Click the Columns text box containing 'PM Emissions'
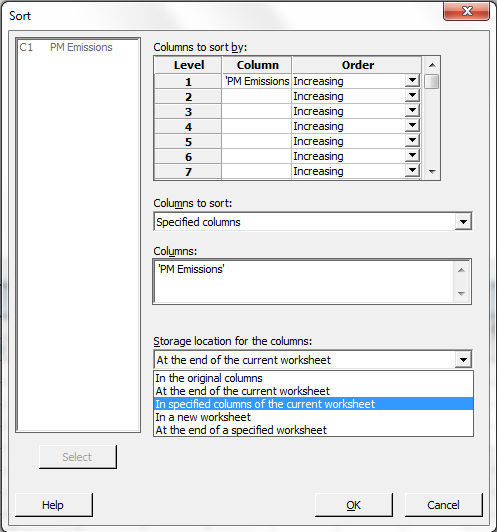This screenshot has height=532, width=497. pyautogui.click(x=304, y=281)
